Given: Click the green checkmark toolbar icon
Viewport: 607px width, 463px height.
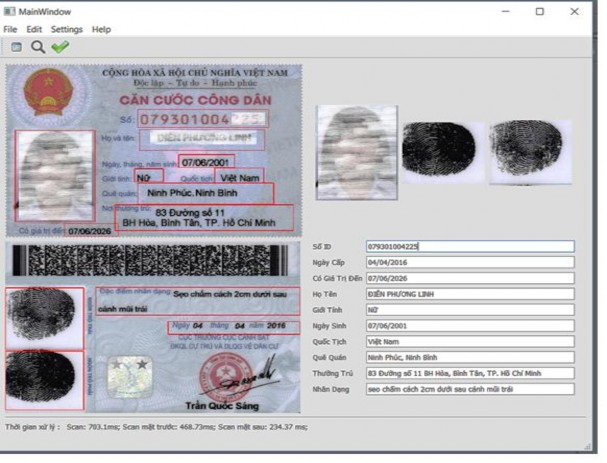Looking at the screenshot, I should click(60, 46).
